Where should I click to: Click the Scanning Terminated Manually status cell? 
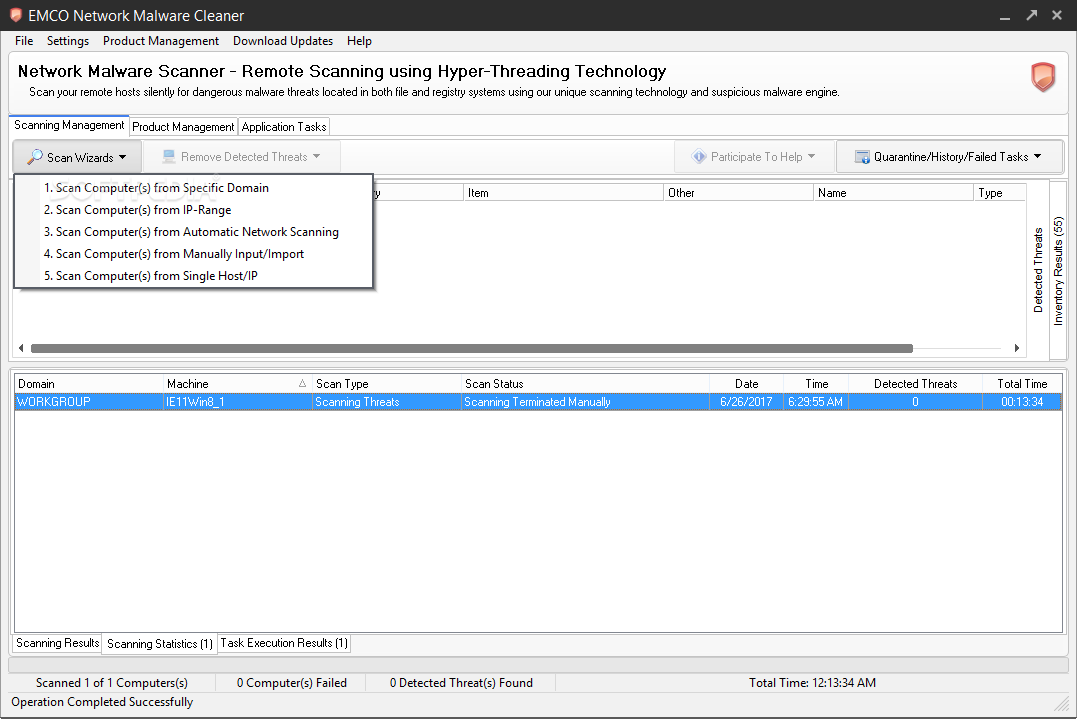585,402
